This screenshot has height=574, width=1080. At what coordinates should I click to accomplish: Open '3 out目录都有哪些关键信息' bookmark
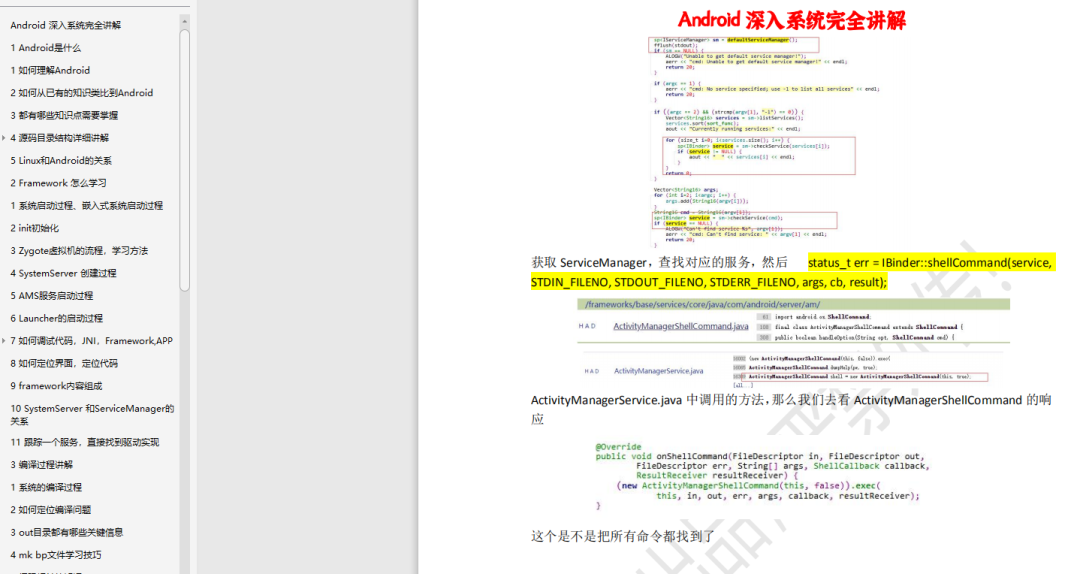point(67,532)
